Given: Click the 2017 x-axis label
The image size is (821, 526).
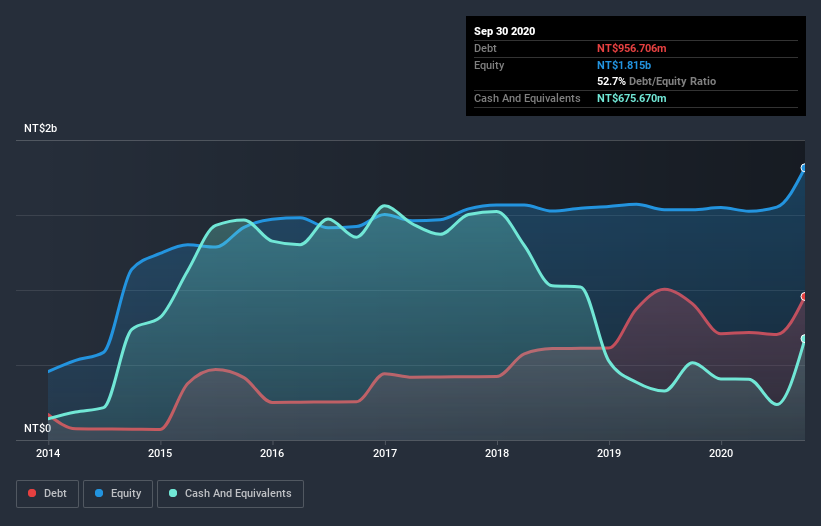Looking at the screenshot, I should coord(385,453).
